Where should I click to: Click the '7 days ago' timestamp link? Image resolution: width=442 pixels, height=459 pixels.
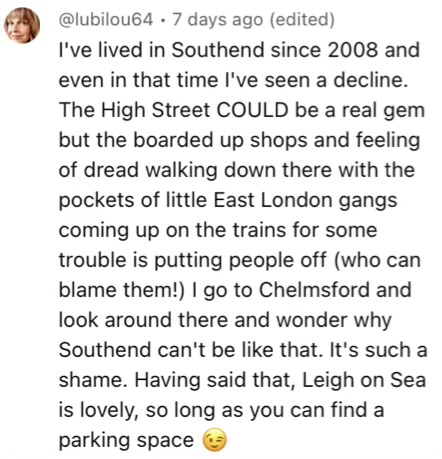pos(217,20)
